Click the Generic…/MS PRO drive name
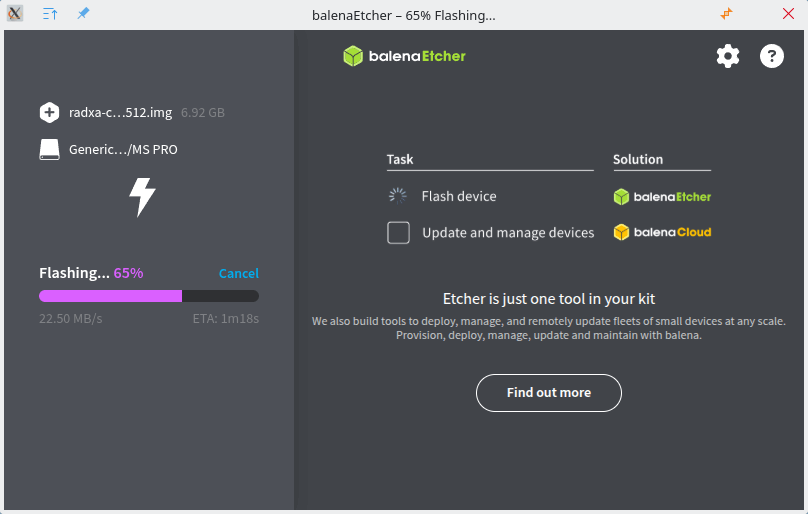 tap(123, 149)
